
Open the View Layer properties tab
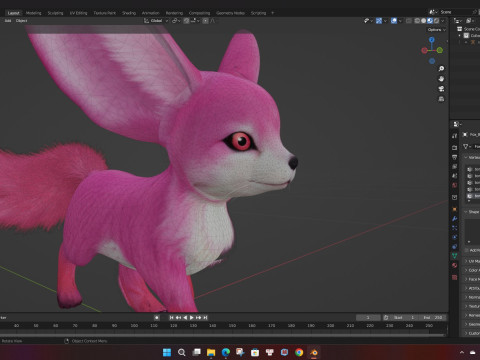(x=455, y=166)
